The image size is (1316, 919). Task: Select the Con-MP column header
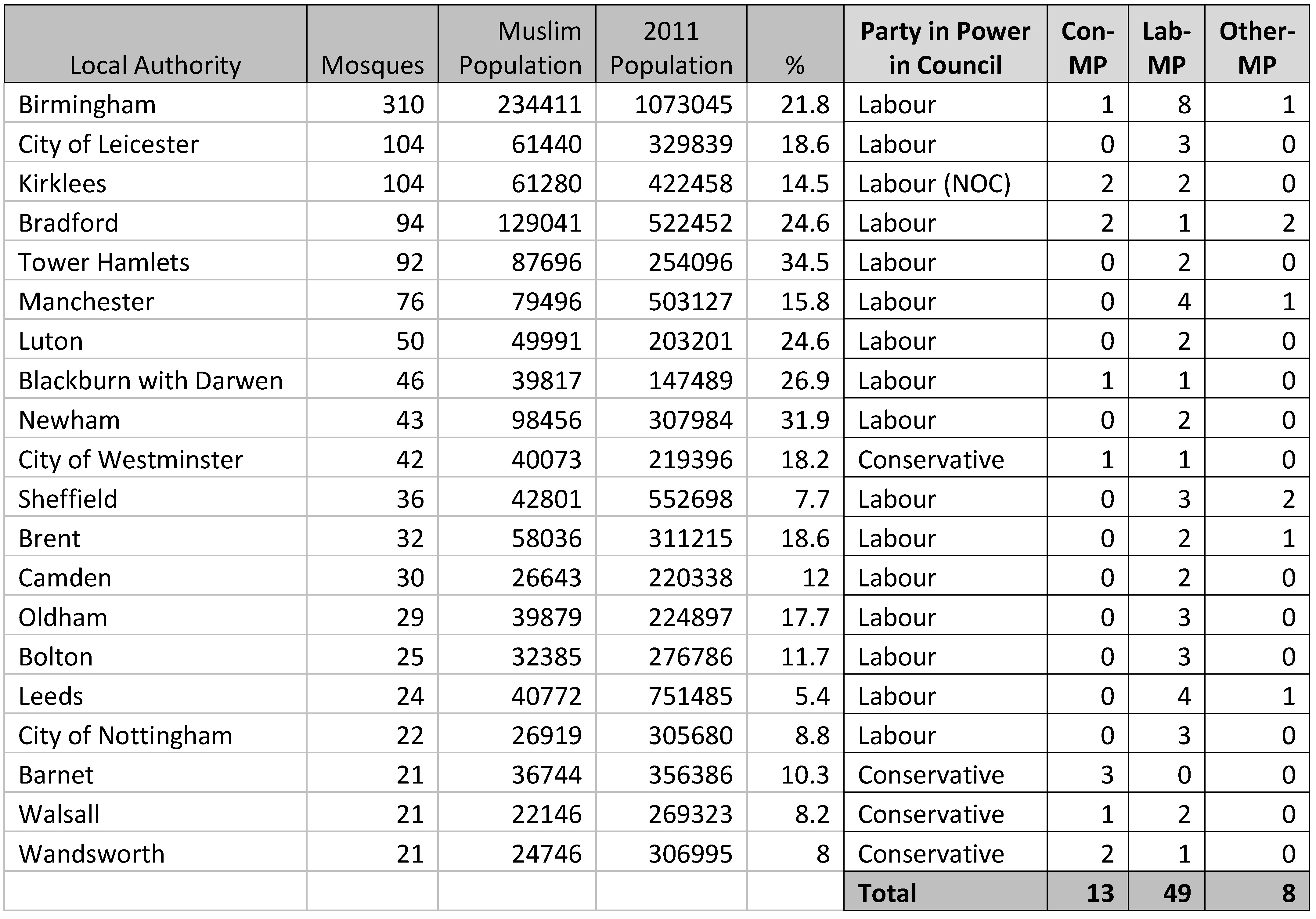[1087, 48]
